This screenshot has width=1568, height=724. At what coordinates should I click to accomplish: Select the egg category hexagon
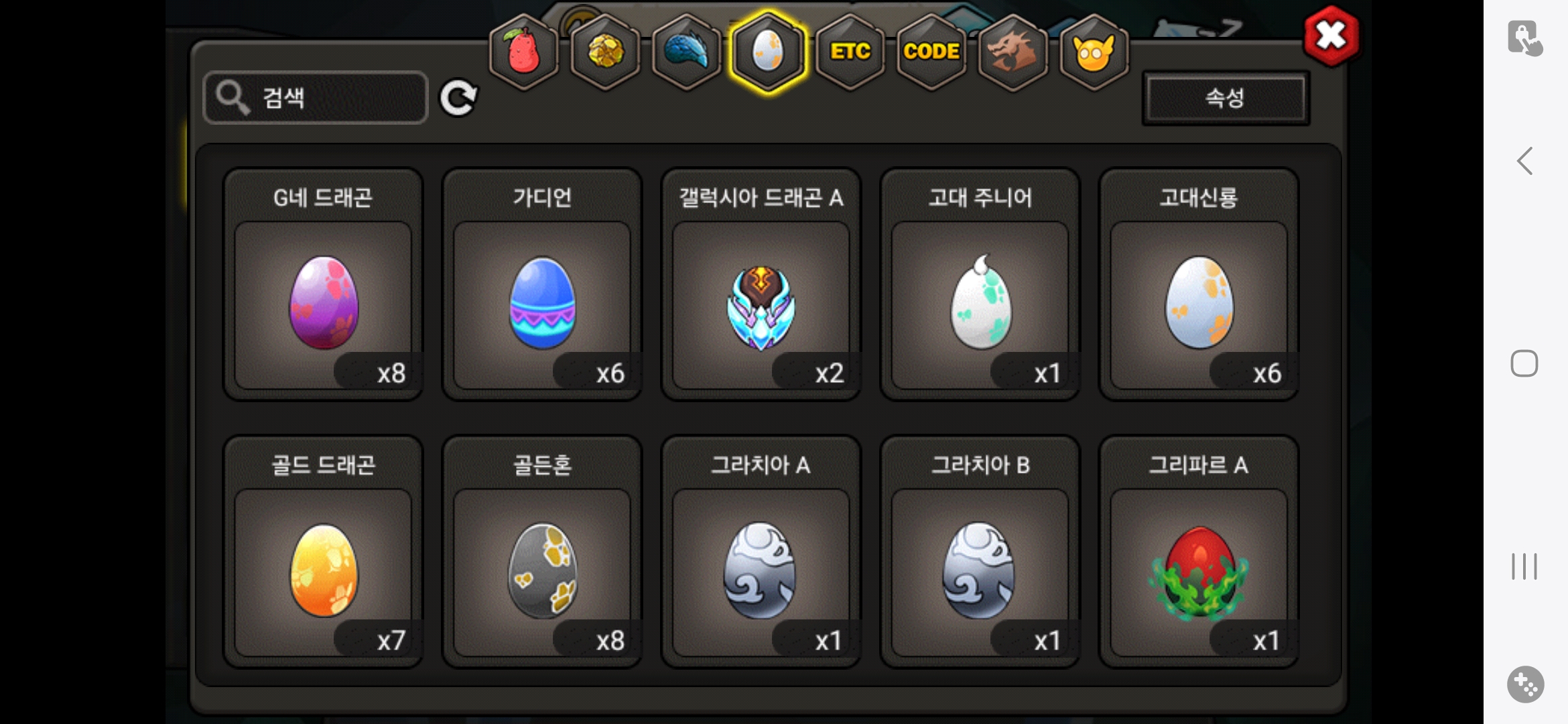point(768,52)
